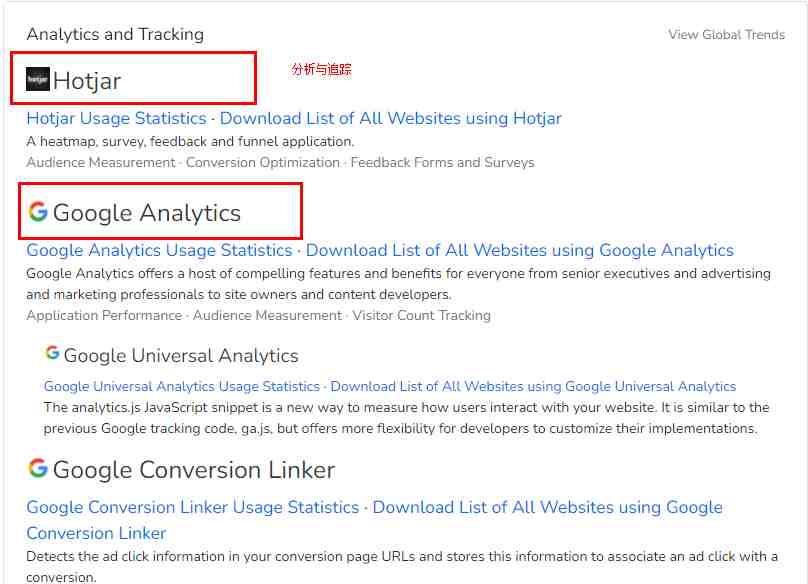Select Feedback Forms and Surveys tag
Screen dimensions: 808x584
point(443,162)
